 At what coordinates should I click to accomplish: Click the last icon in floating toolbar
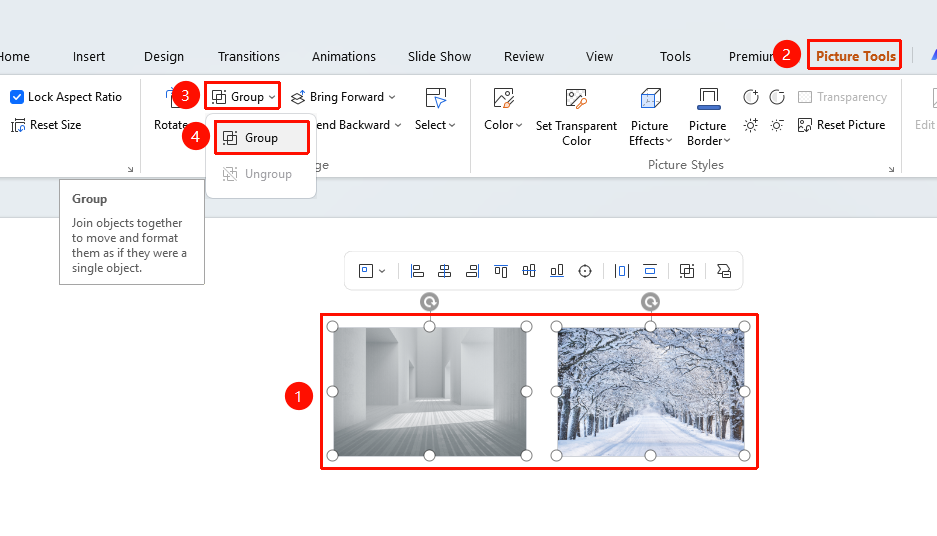(724, 271)
